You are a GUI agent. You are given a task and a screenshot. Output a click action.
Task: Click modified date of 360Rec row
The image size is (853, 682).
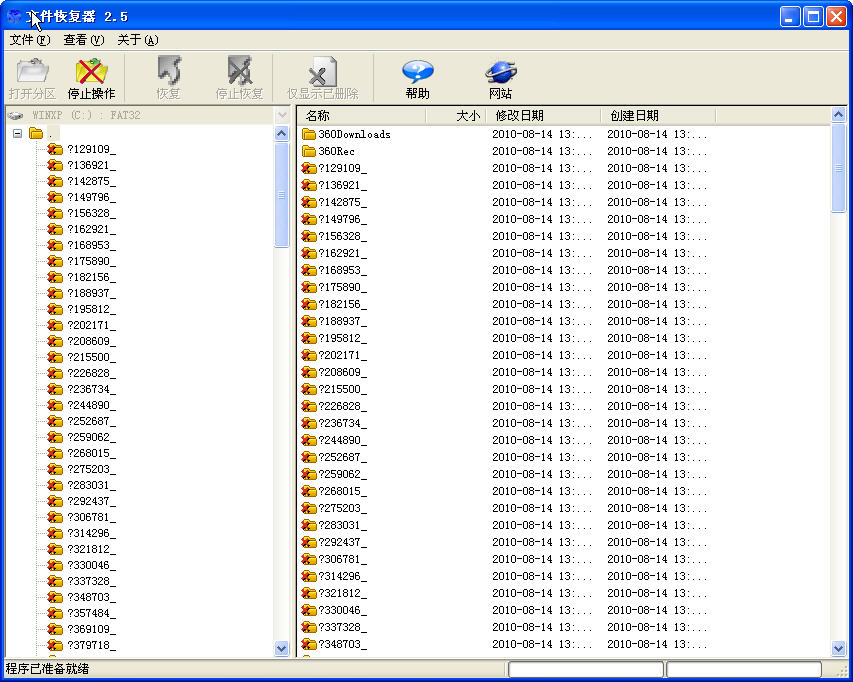click(x=542, y=151)
